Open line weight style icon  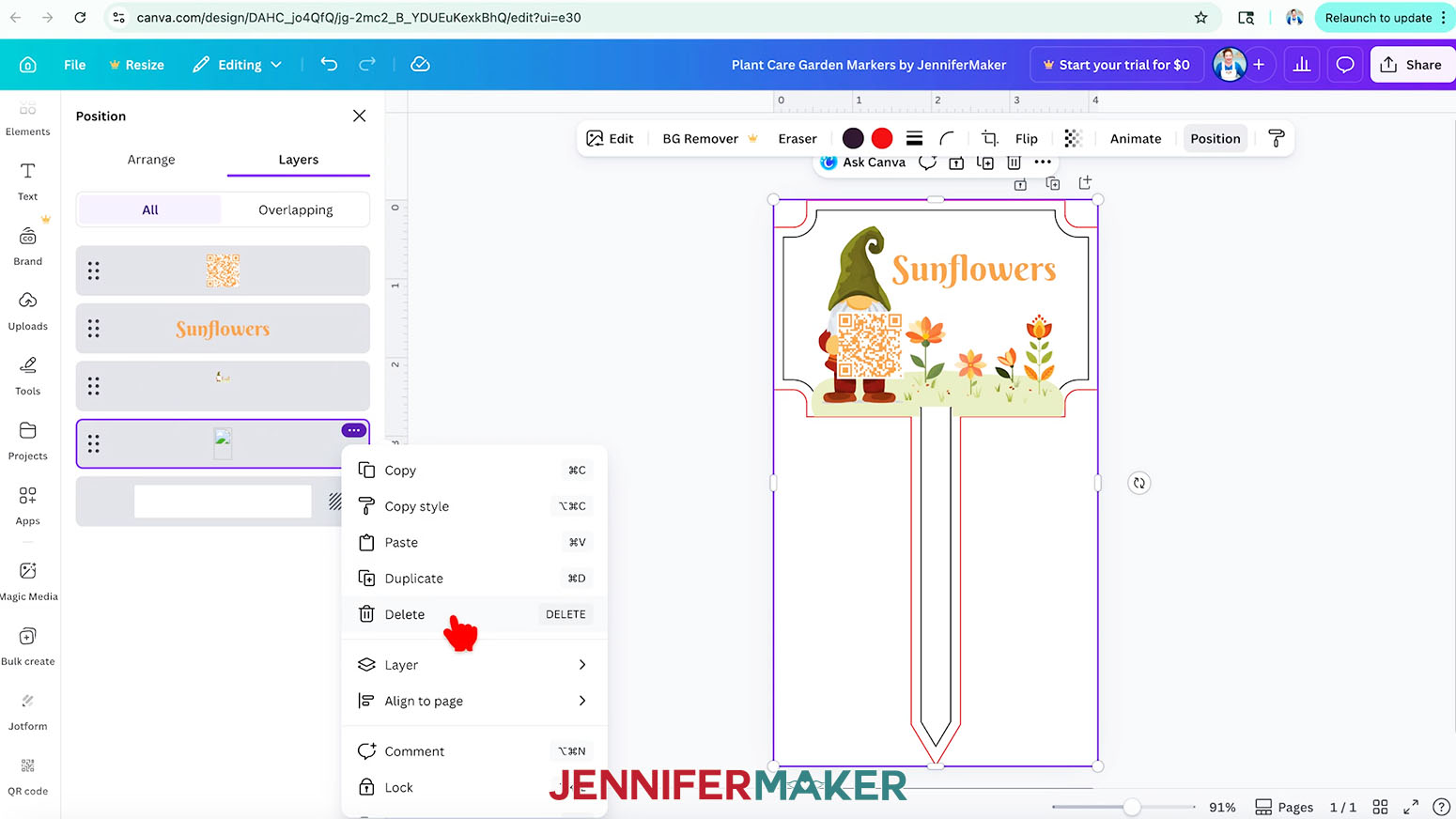pyautogui.click(x=914, y=138)
